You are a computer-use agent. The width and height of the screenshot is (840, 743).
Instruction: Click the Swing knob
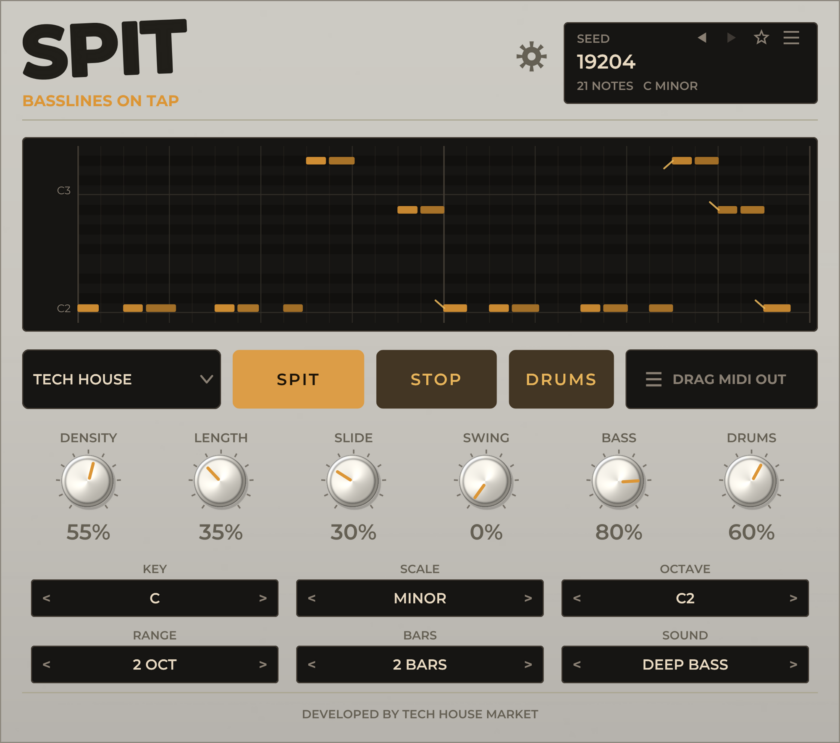486,481
